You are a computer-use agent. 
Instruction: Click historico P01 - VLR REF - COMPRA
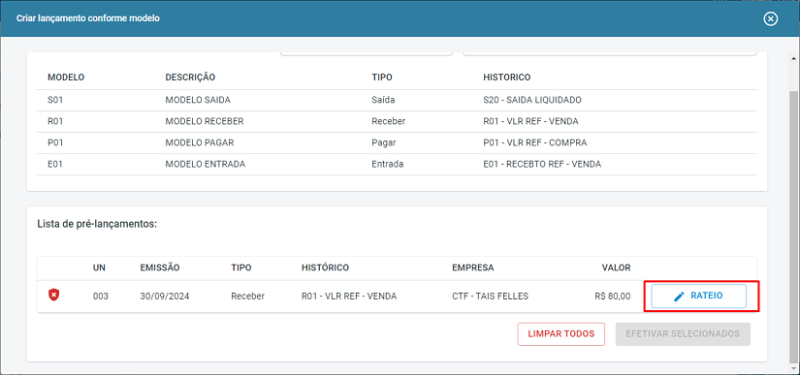point(535,143)
